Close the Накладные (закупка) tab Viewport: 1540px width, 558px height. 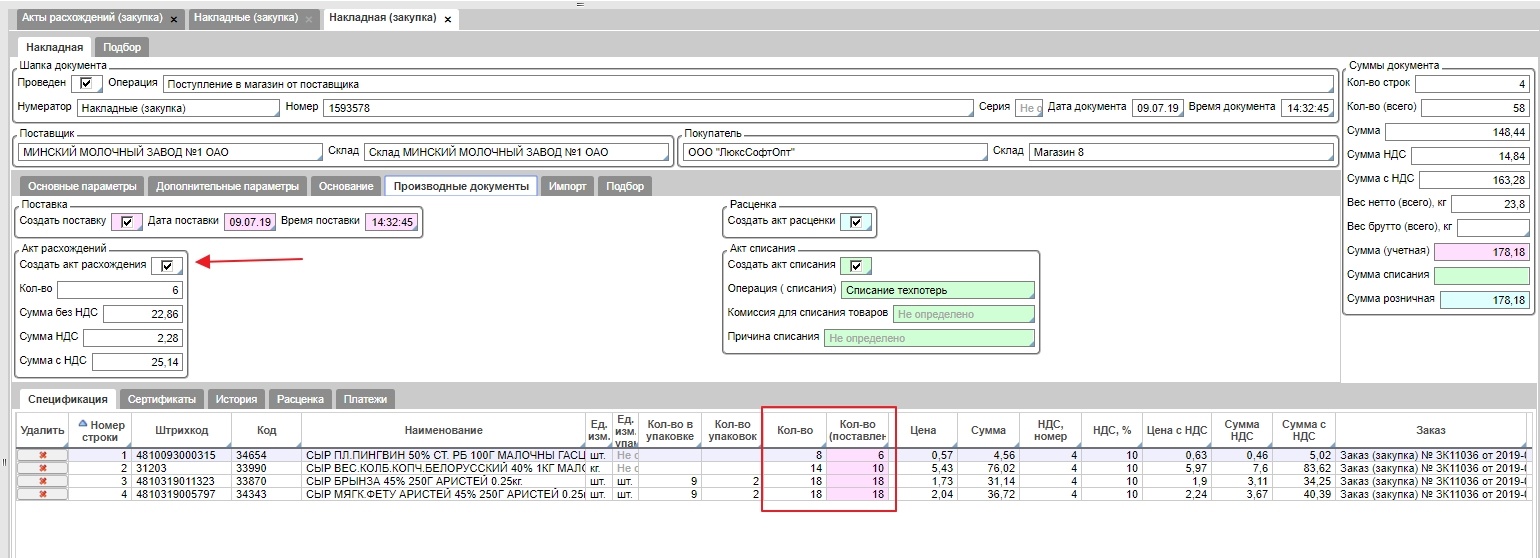click(310, 19)
